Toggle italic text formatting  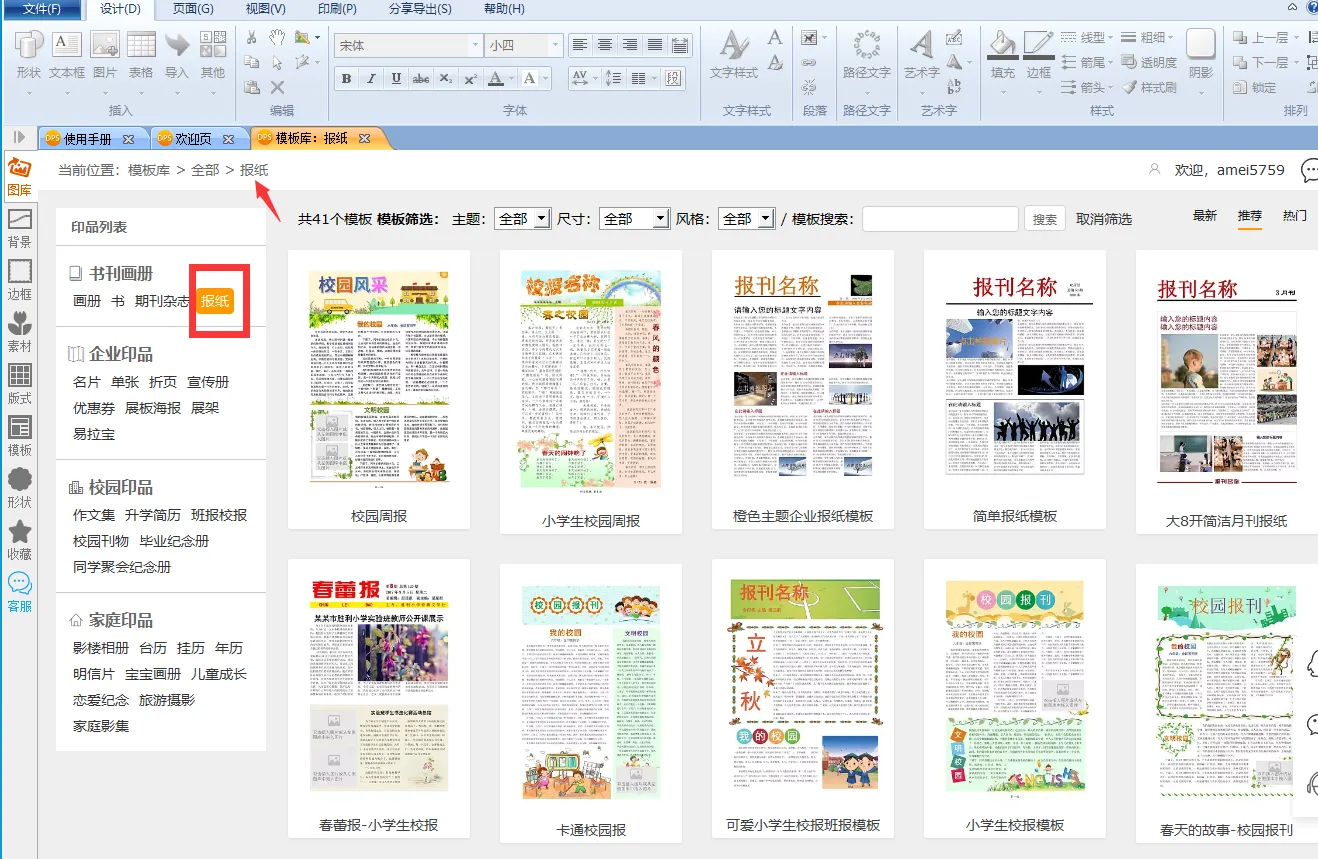371,79
